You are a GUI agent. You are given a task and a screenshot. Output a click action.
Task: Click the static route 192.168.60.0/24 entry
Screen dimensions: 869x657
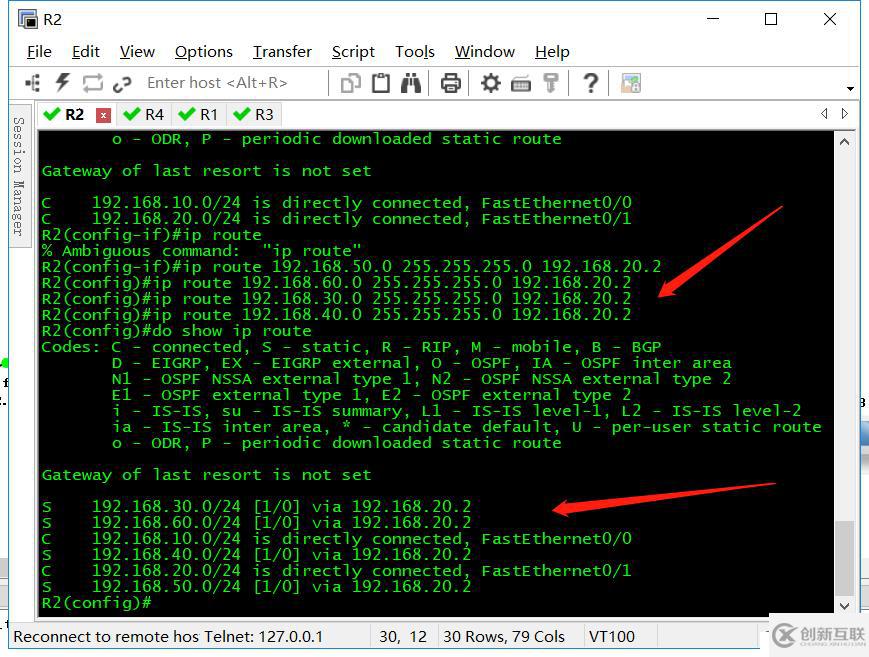coord(257,522)
